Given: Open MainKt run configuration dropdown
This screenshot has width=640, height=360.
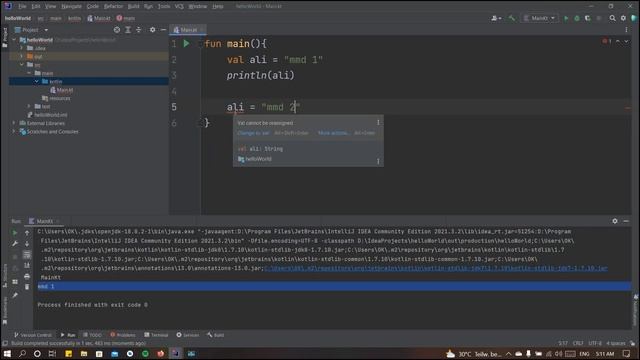Looking at the screenshot, I should 540,18.
